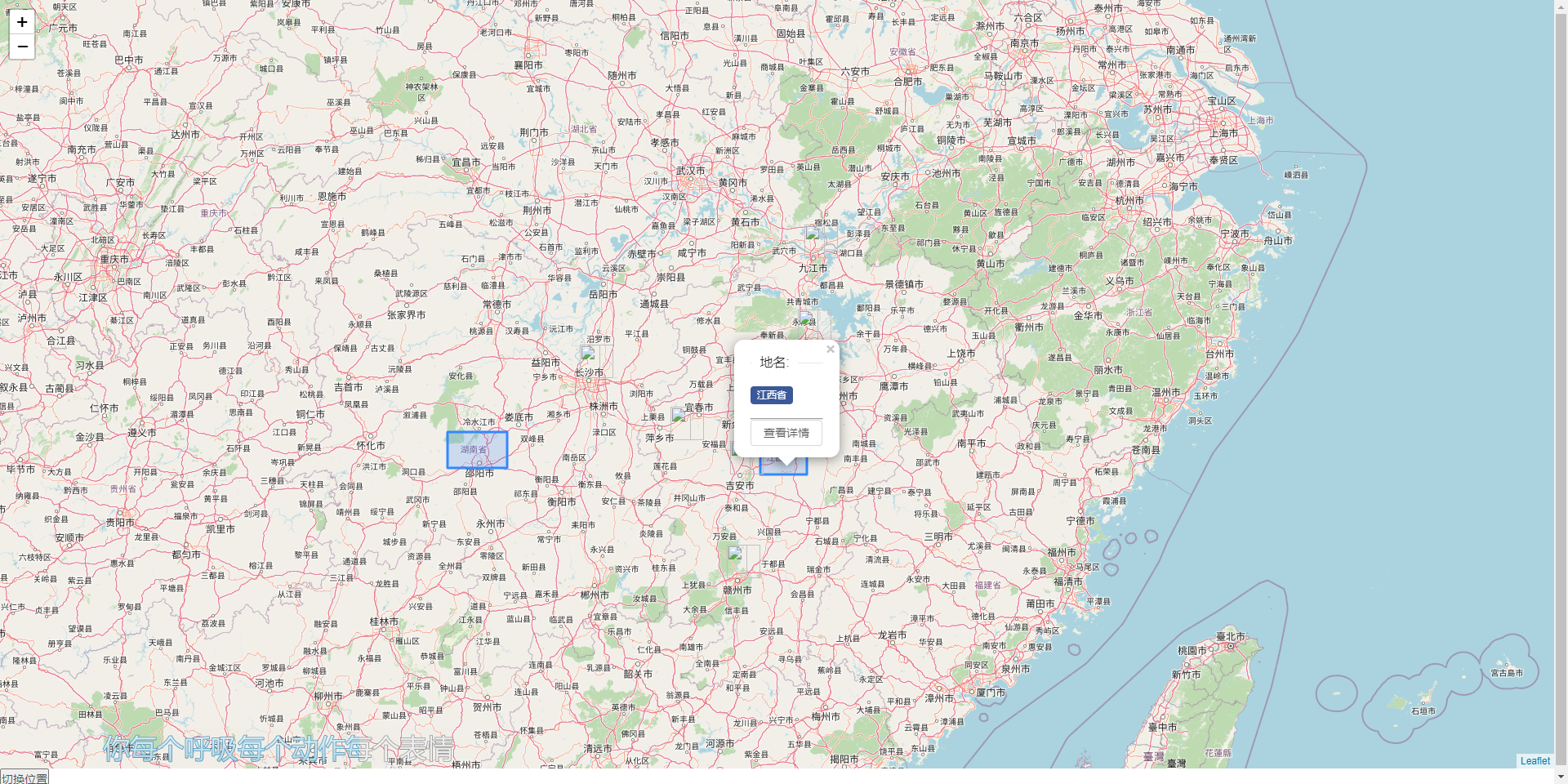
Task: Zoom in using the "+" map control
Action: click(21, 22)
